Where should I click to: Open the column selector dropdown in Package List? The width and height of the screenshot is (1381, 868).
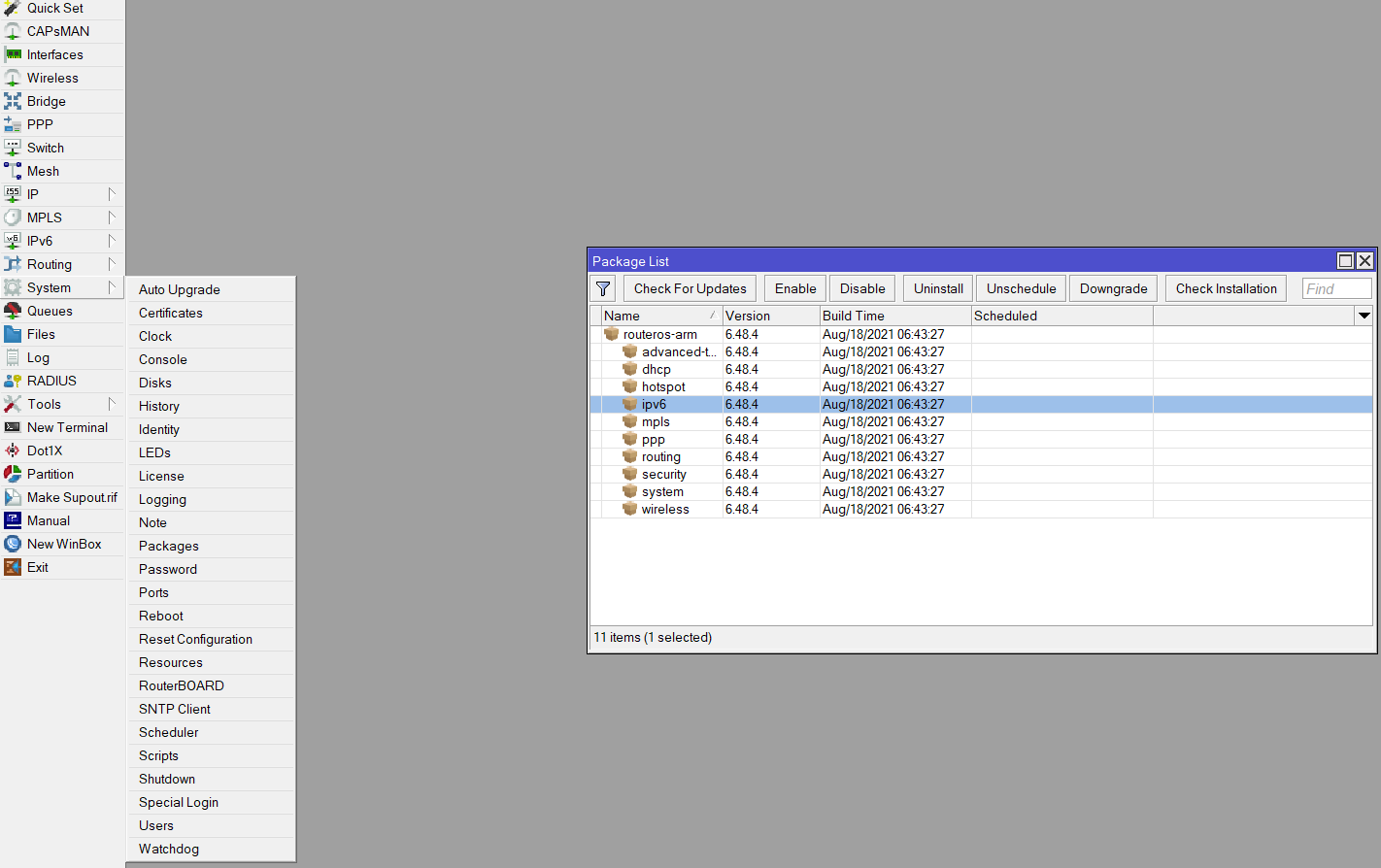pos(1364,316)
